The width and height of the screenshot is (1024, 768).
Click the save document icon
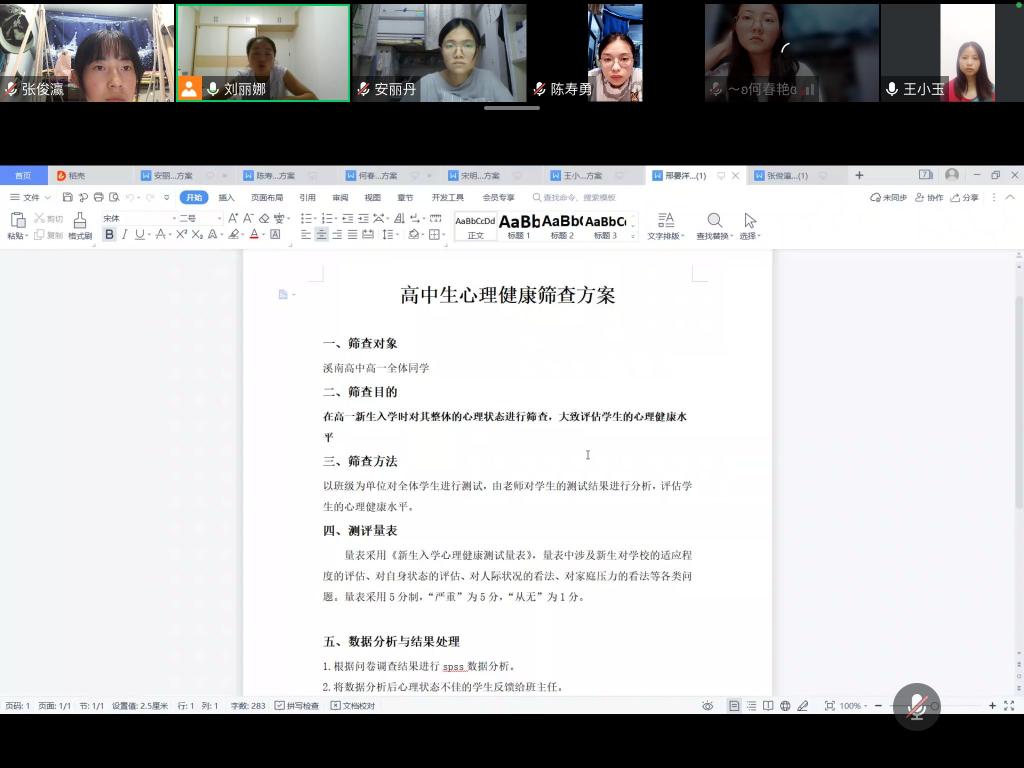pos(67,198)
